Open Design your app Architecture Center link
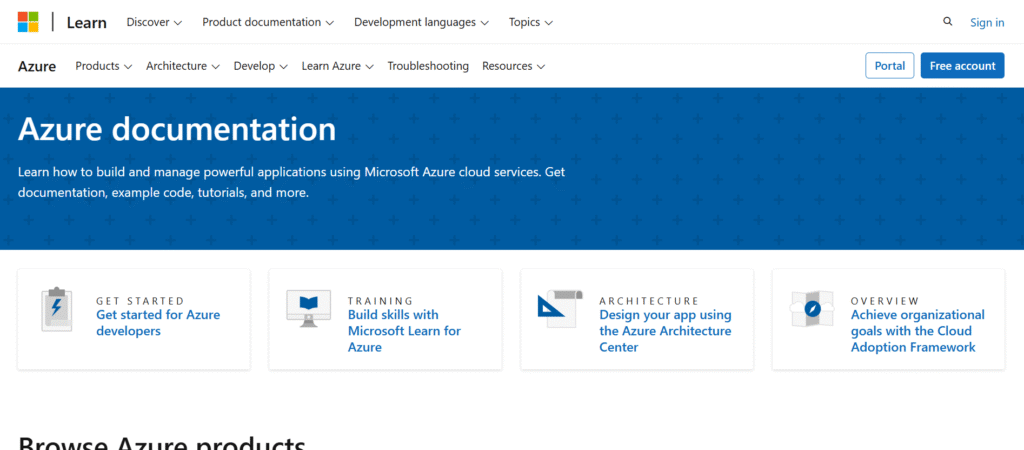1024x450 pixels. pyautogui.click(x=665, y=331)
